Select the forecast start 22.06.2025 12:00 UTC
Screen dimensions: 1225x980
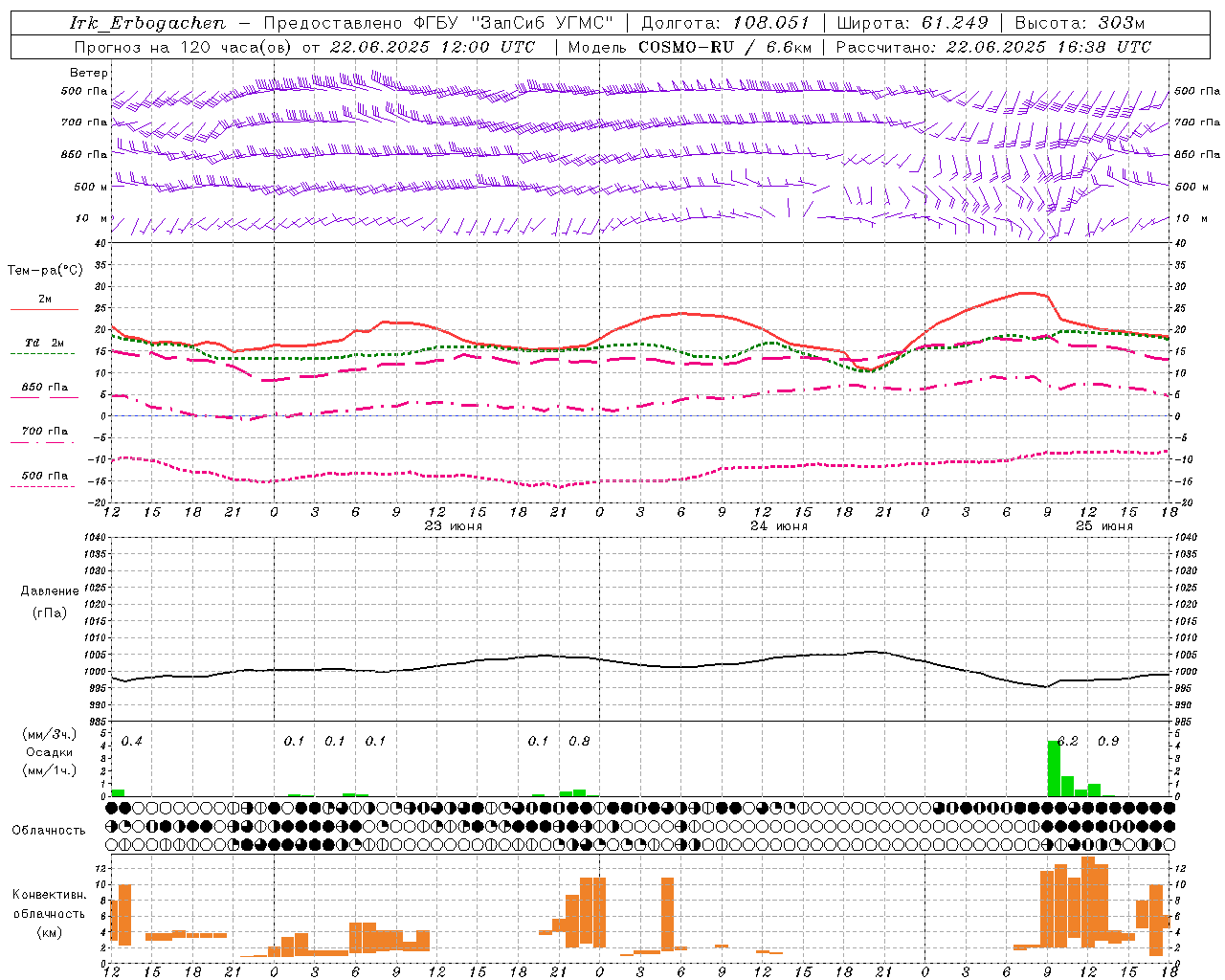tap(433, 47)
